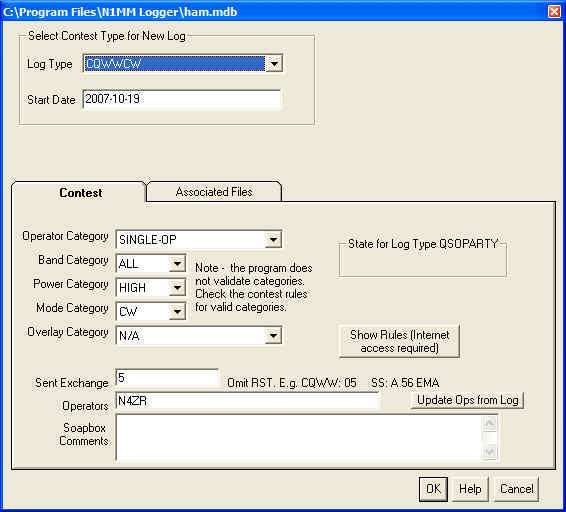Expand the Operator Category dropdown

point(273,239)
